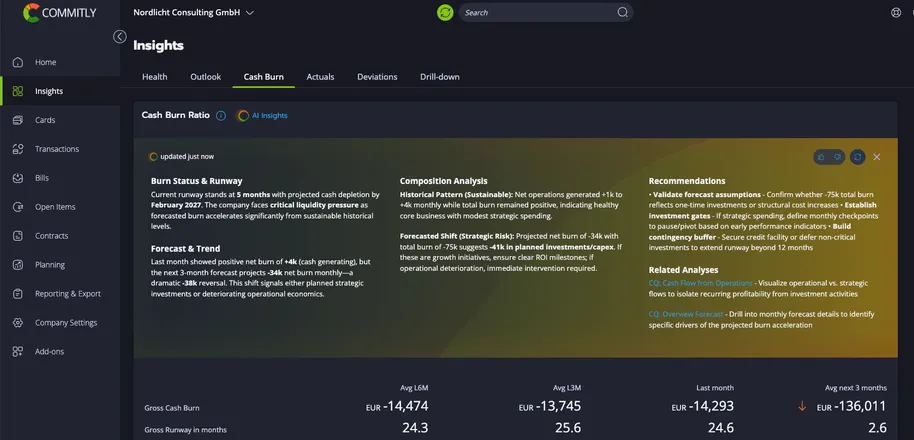The height and width of the screenshot is (440, 914).
Task: Click the 'updated just now' status text
Action: click(x=187, y=157)
